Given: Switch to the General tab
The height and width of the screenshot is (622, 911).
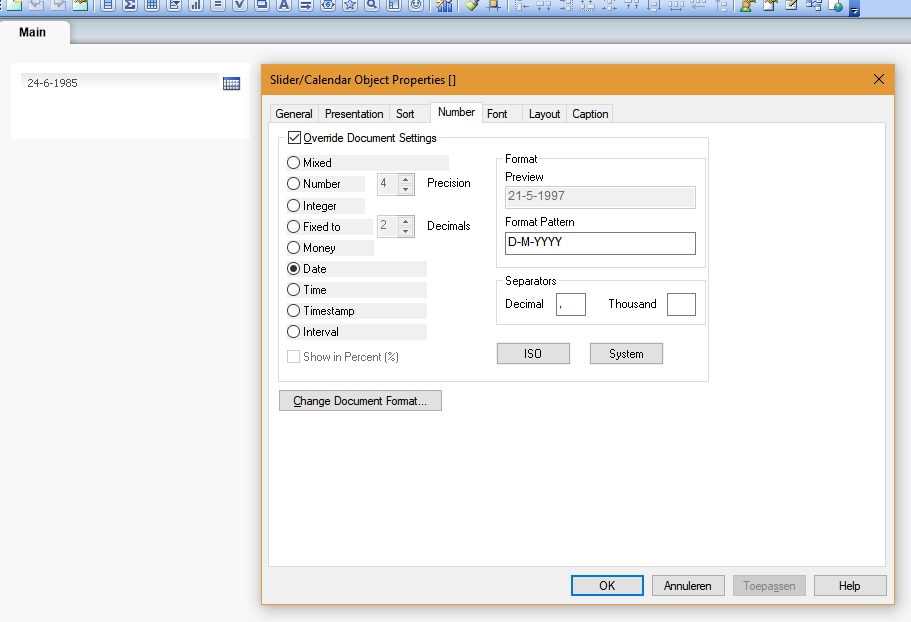Looking at the screenshot, I should click(x=294, y=114).
